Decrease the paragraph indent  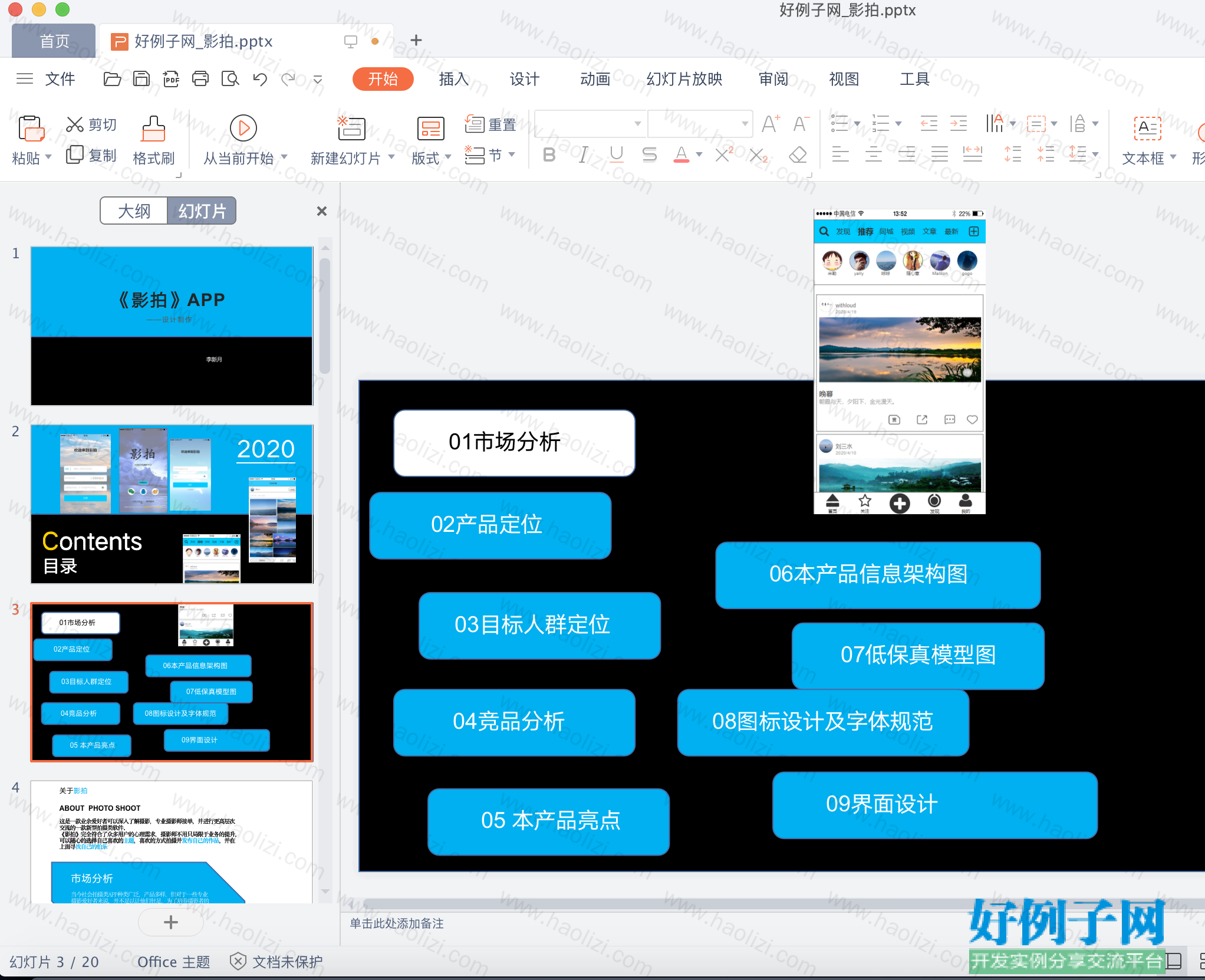point(929,124)
